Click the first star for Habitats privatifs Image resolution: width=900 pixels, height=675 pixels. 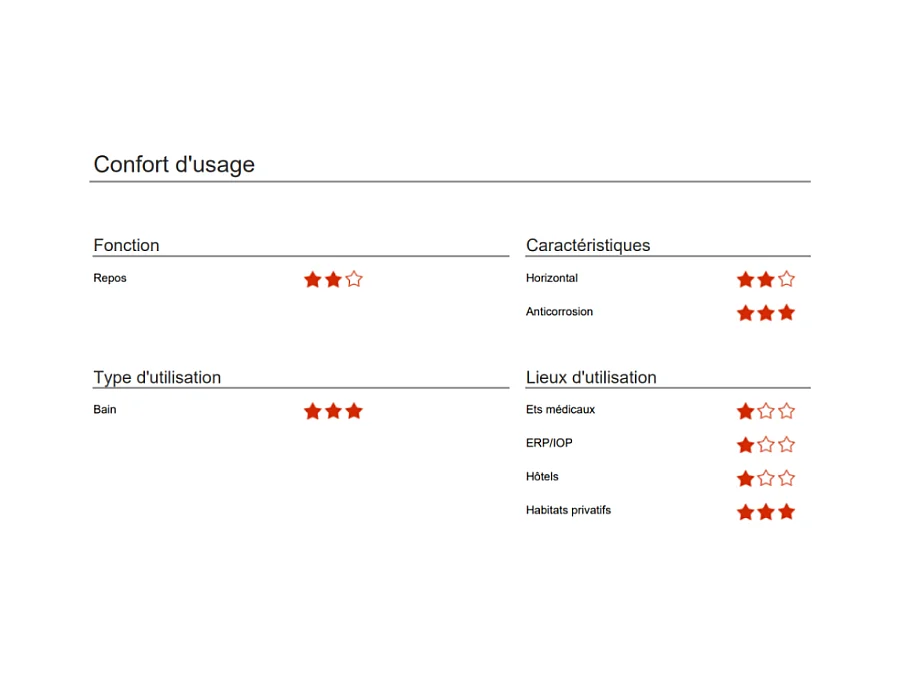745,512
